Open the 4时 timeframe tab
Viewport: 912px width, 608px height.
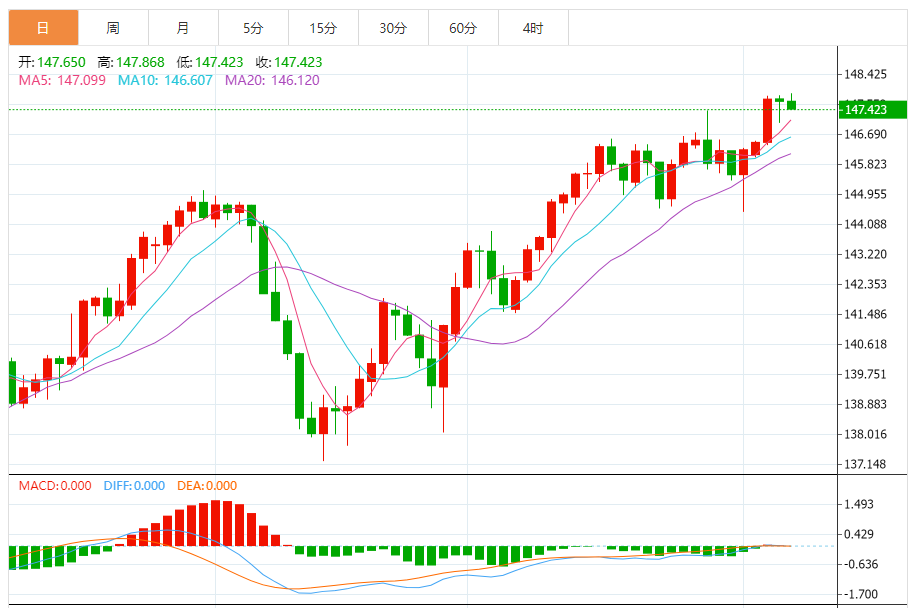point(533,27)
